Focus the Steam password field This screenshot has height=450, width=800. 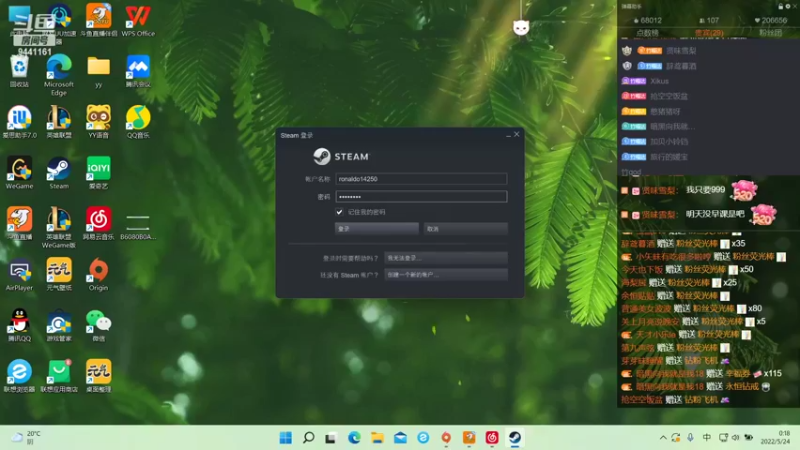point(421,196)
